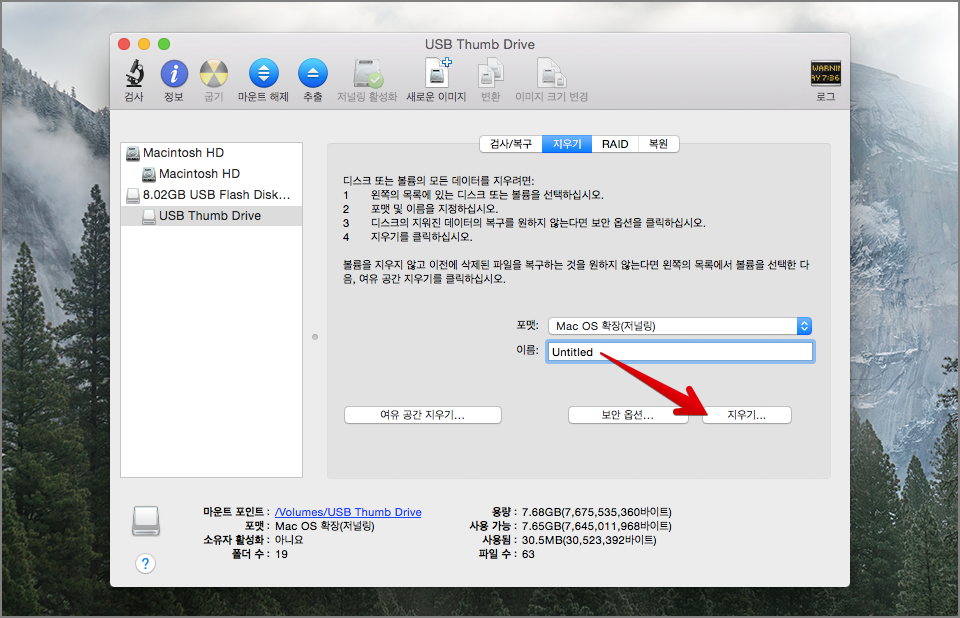Click the red close window button
The height and width of the screenshot is (618, 960).
coord(124,44)
